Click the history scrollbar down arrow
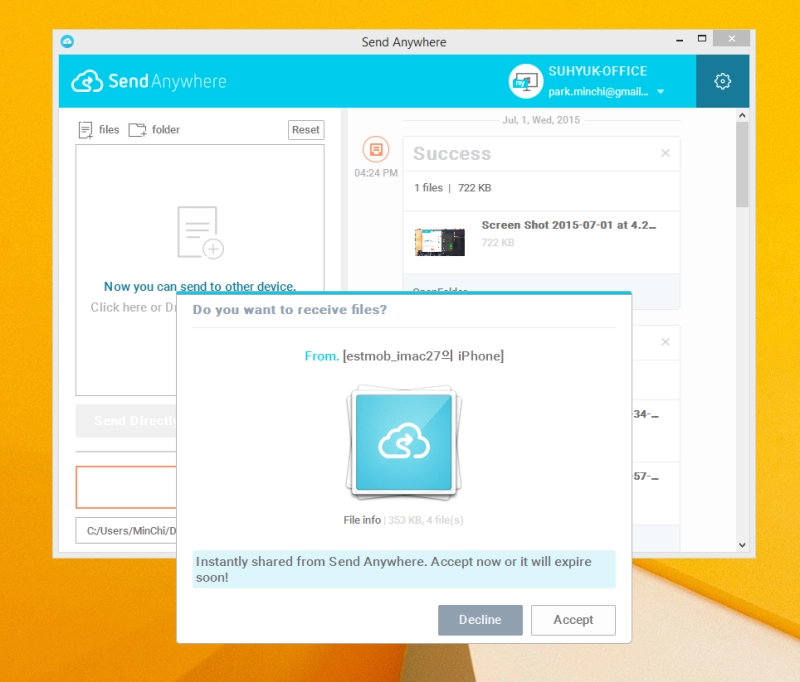The width and height of the screenshot is (800, 682). (742, 545)
